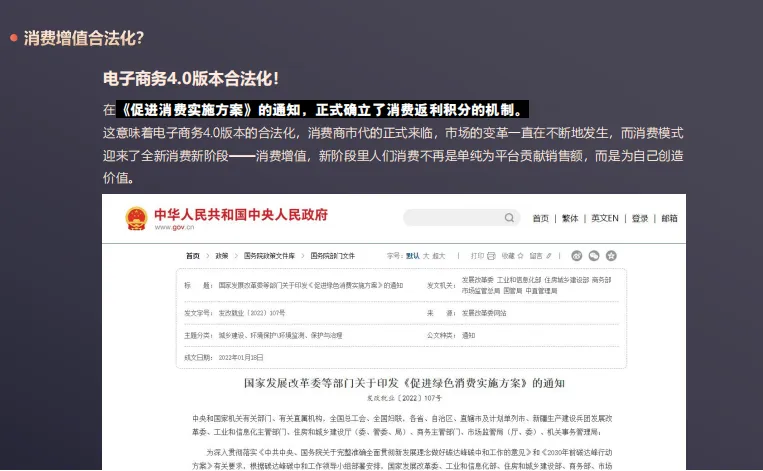The height and width of the screenshot is (471, 763).
Task: Click the 首页 breadcrumb
Action: pos(193,256)
